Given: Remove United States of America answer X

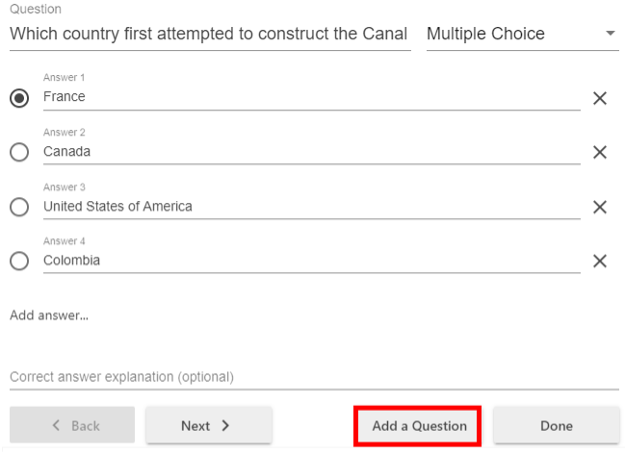Looking at the screenshot, I should tap(600, 207).
